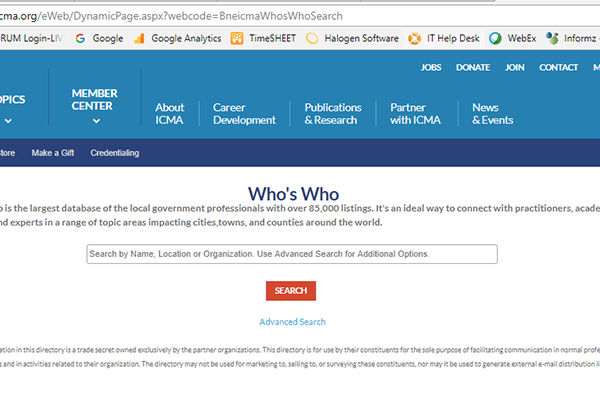Open the WebEx bookmark icon
Image resolution: width=600 pixels, height=400 pixels.
tap(495, 38)
